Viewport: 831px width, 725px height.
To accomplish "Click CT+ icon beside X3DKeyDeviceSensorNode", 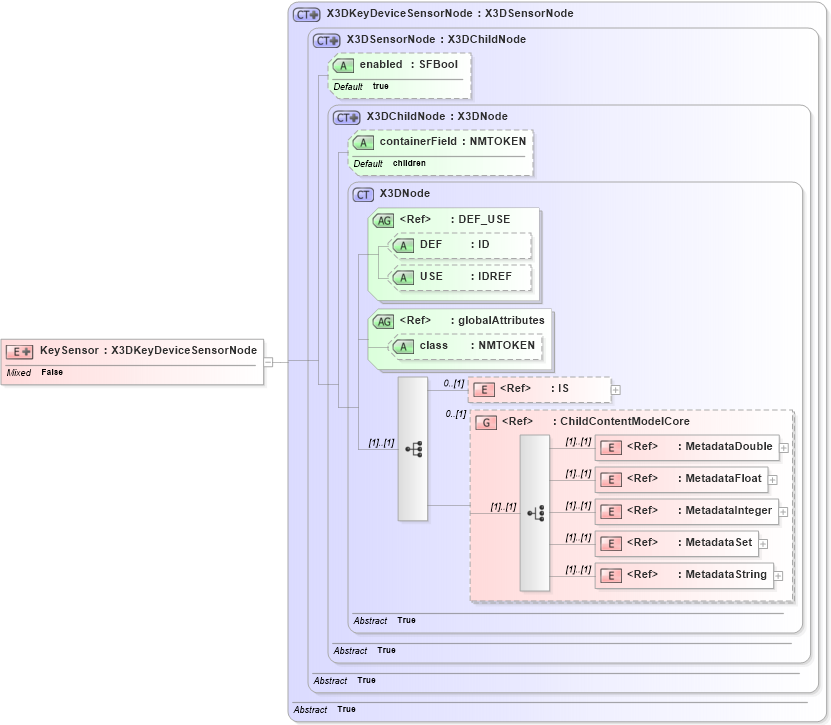I will click(x=306, y=14).
